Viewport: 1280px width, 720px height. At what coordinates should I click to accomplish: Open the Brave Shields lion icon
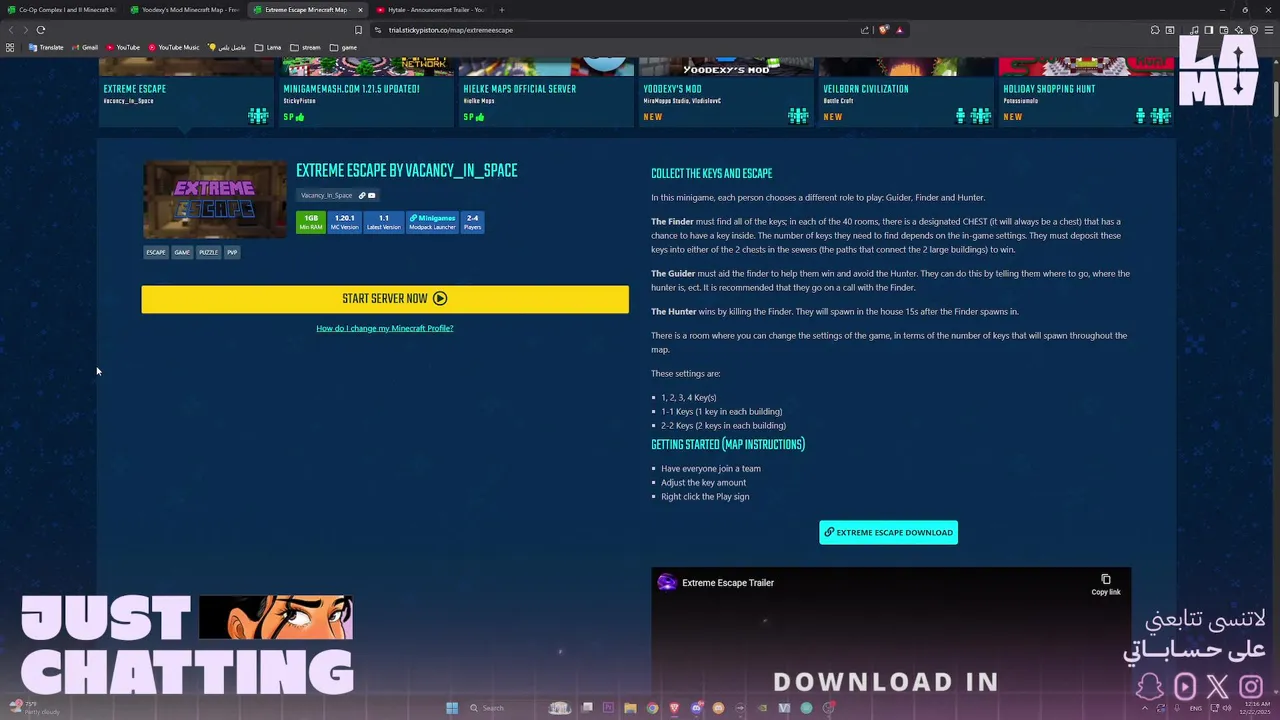883,30
